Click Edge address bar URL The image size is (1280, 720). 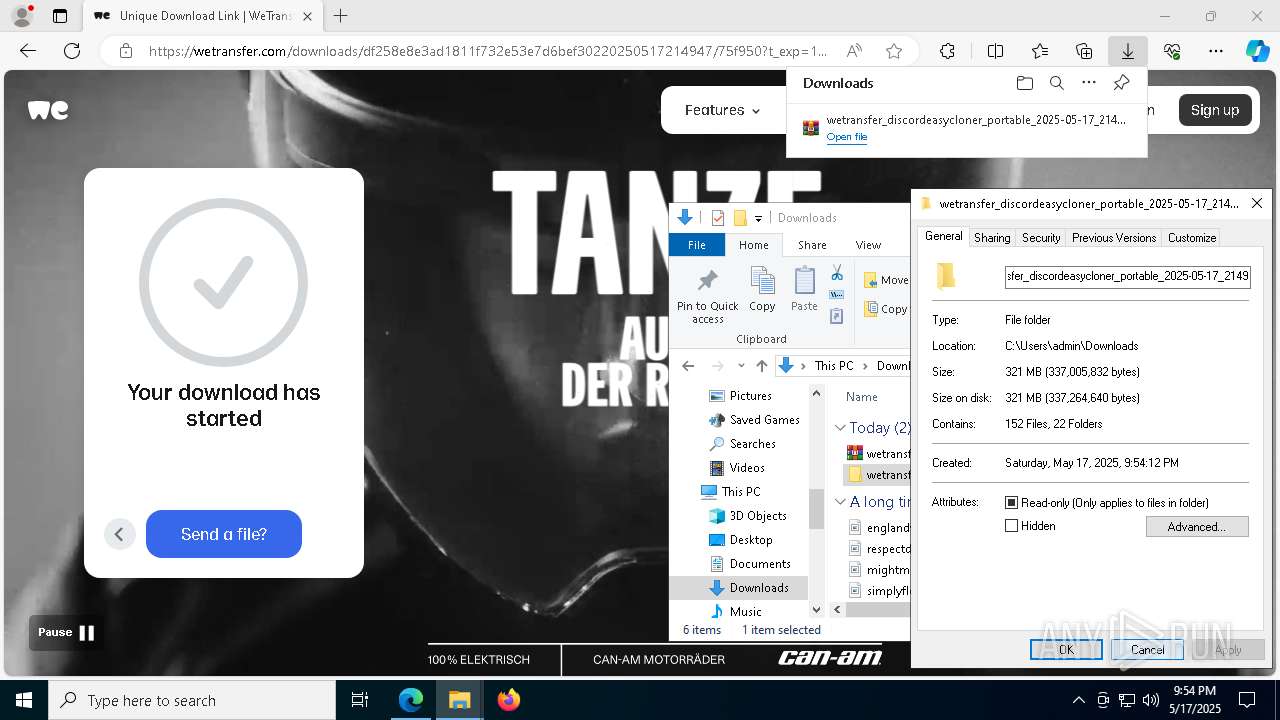point(488,51)
